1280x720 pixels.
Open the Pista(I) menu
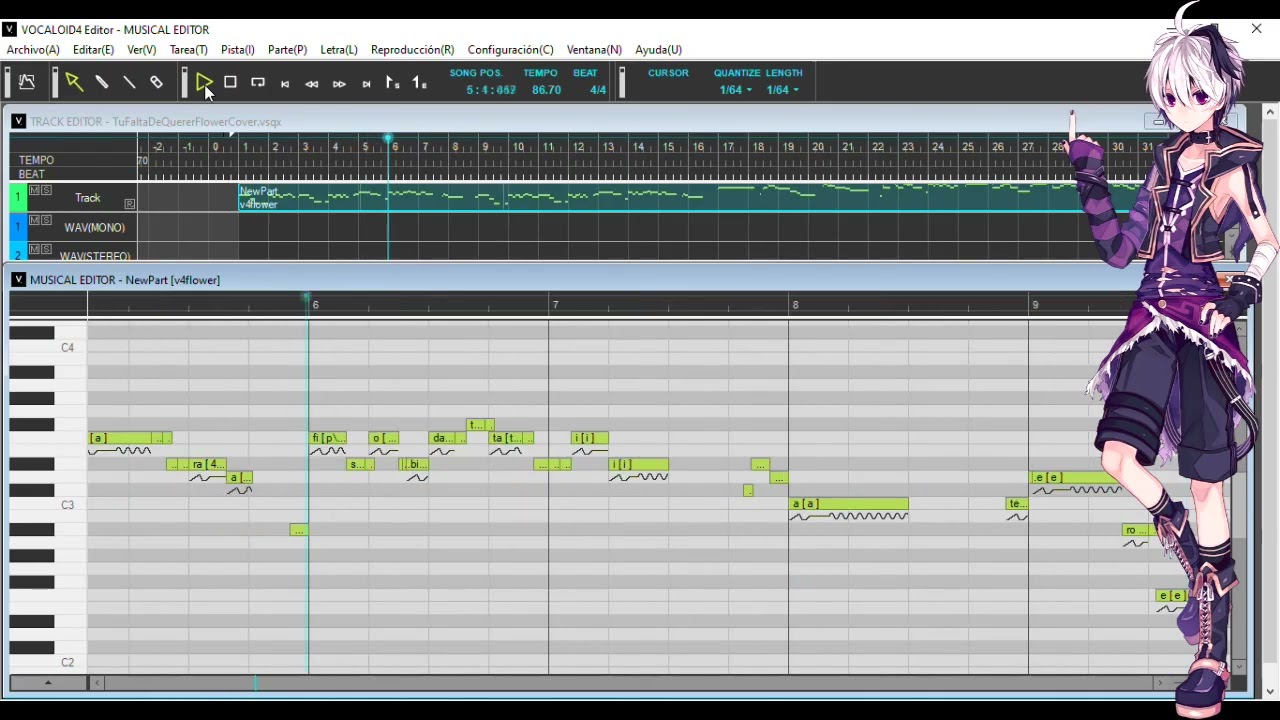[237, 49]
